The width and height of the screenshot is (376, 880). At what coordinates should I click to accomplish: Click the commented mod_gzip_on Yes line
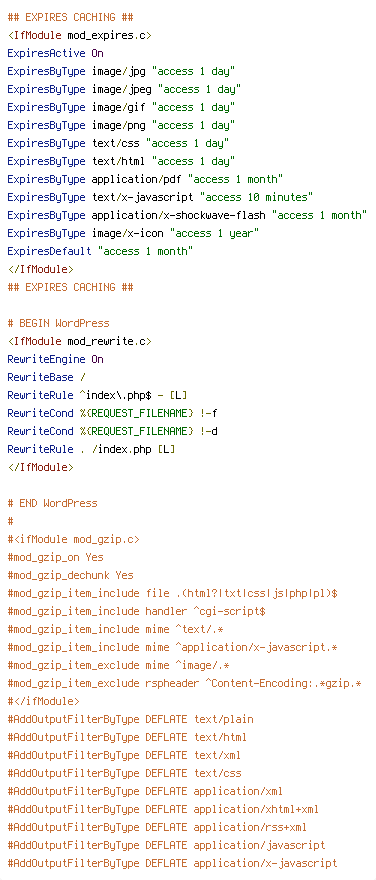tap(56, 557)
